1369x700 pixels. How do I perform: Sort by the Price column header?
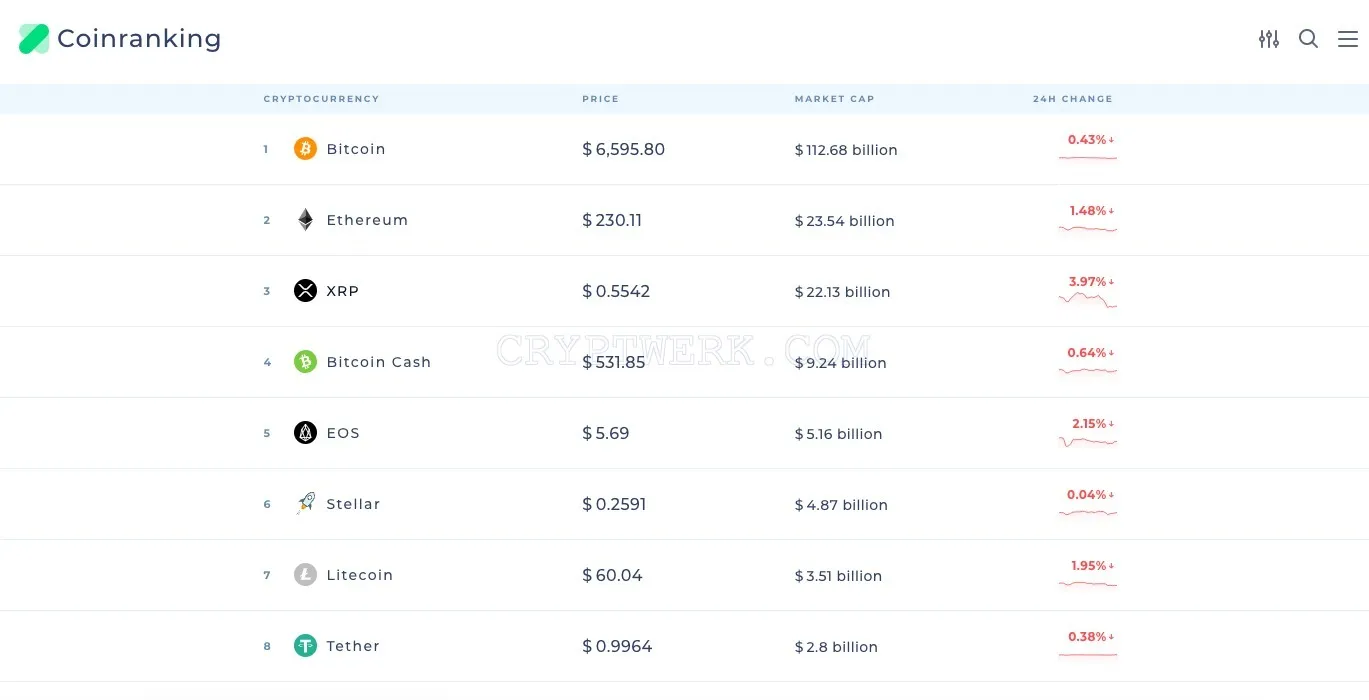(x=600, y=99)
